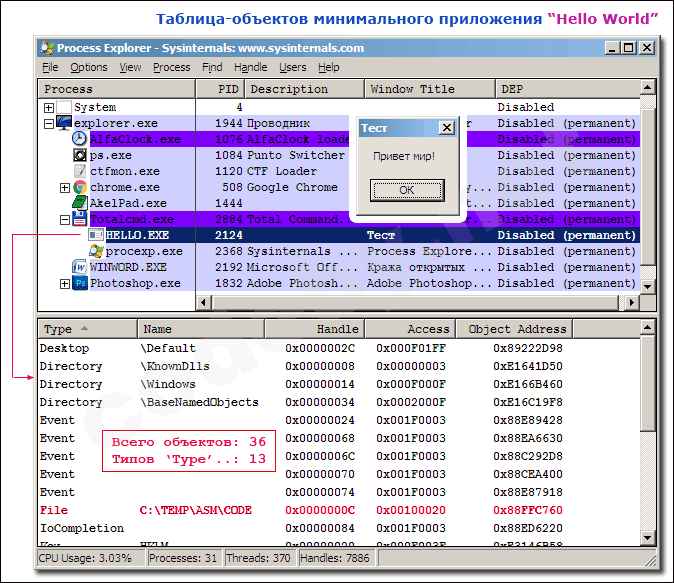Click the Totalcmd.exe floppy disk icon

click(x=80, y=219)
